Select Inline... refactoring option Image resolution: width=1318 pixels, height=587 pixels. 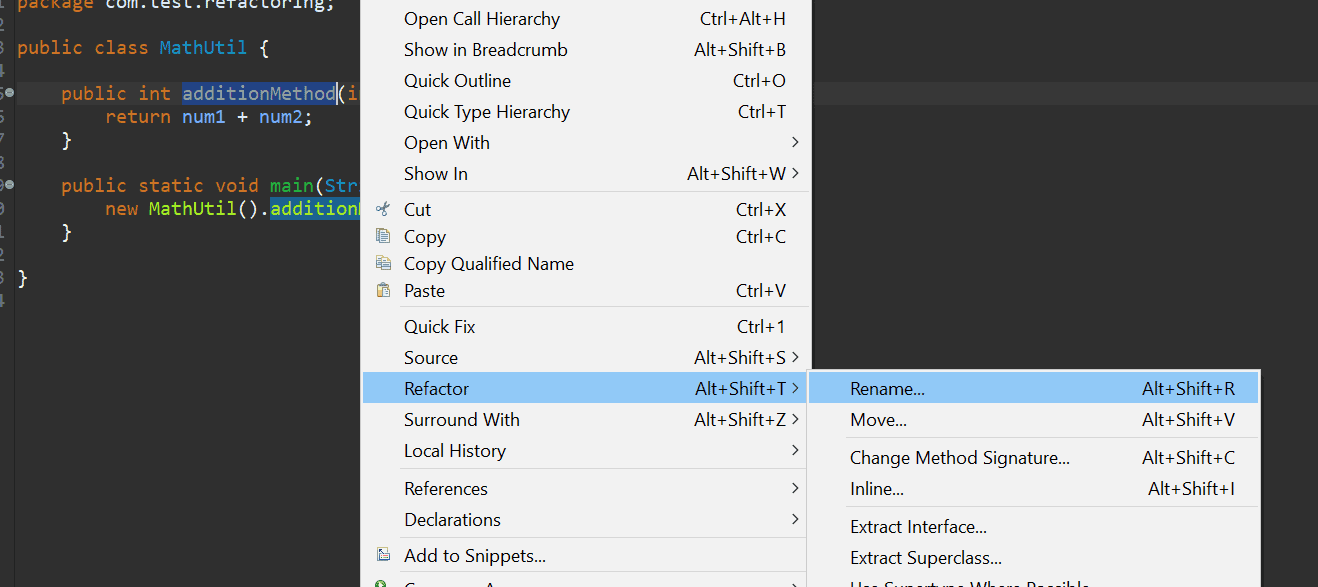1033,489
